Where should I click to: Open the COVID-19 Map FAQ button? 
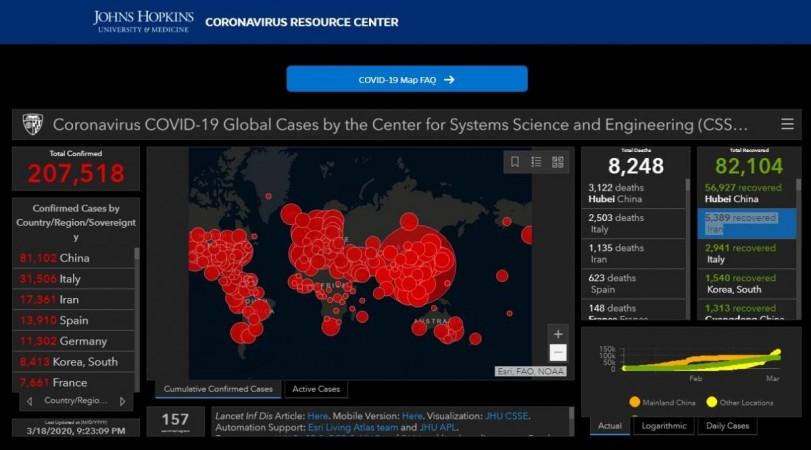[x=407, y=79]
